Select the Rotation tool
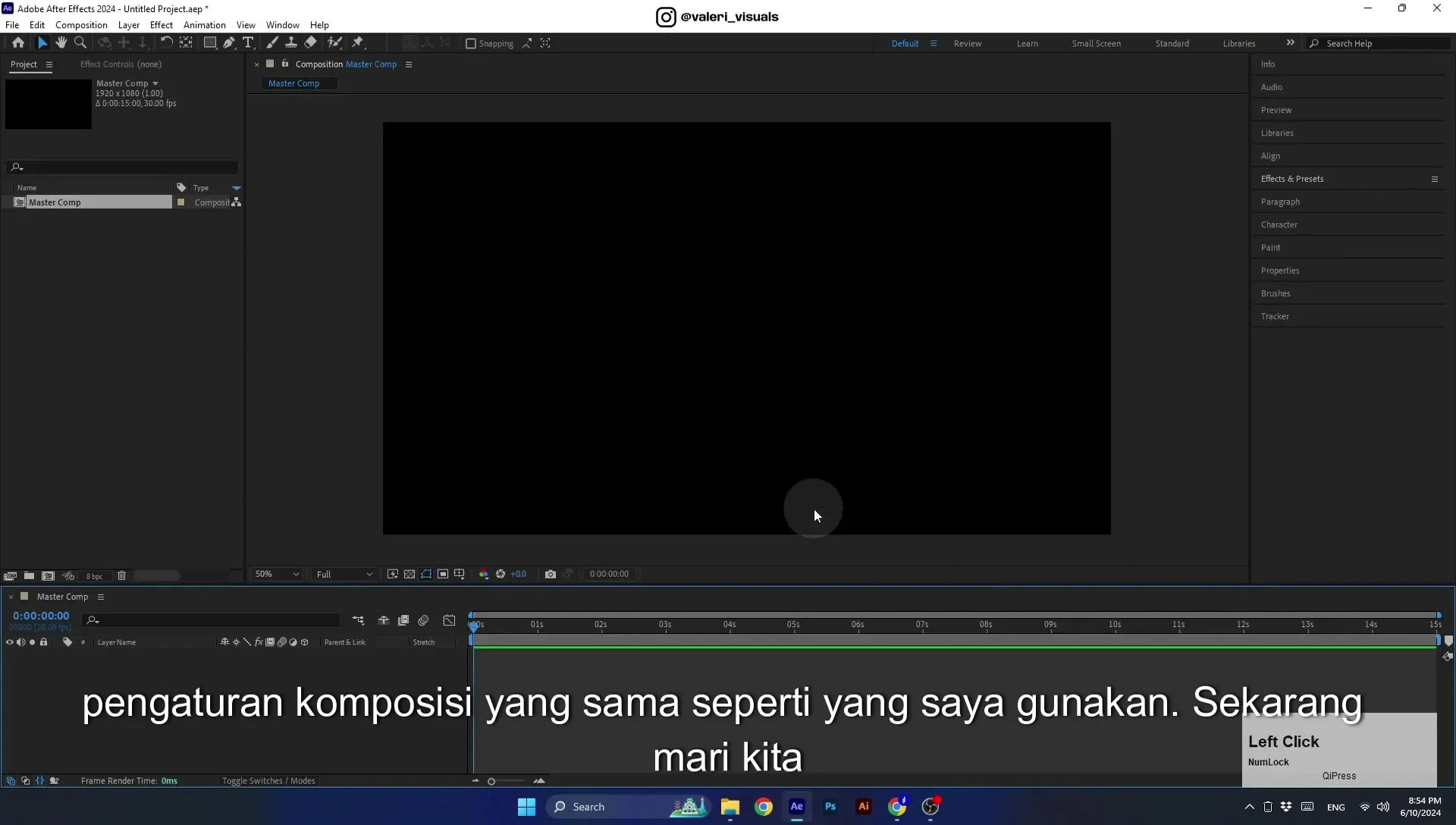 pos(166,43)
